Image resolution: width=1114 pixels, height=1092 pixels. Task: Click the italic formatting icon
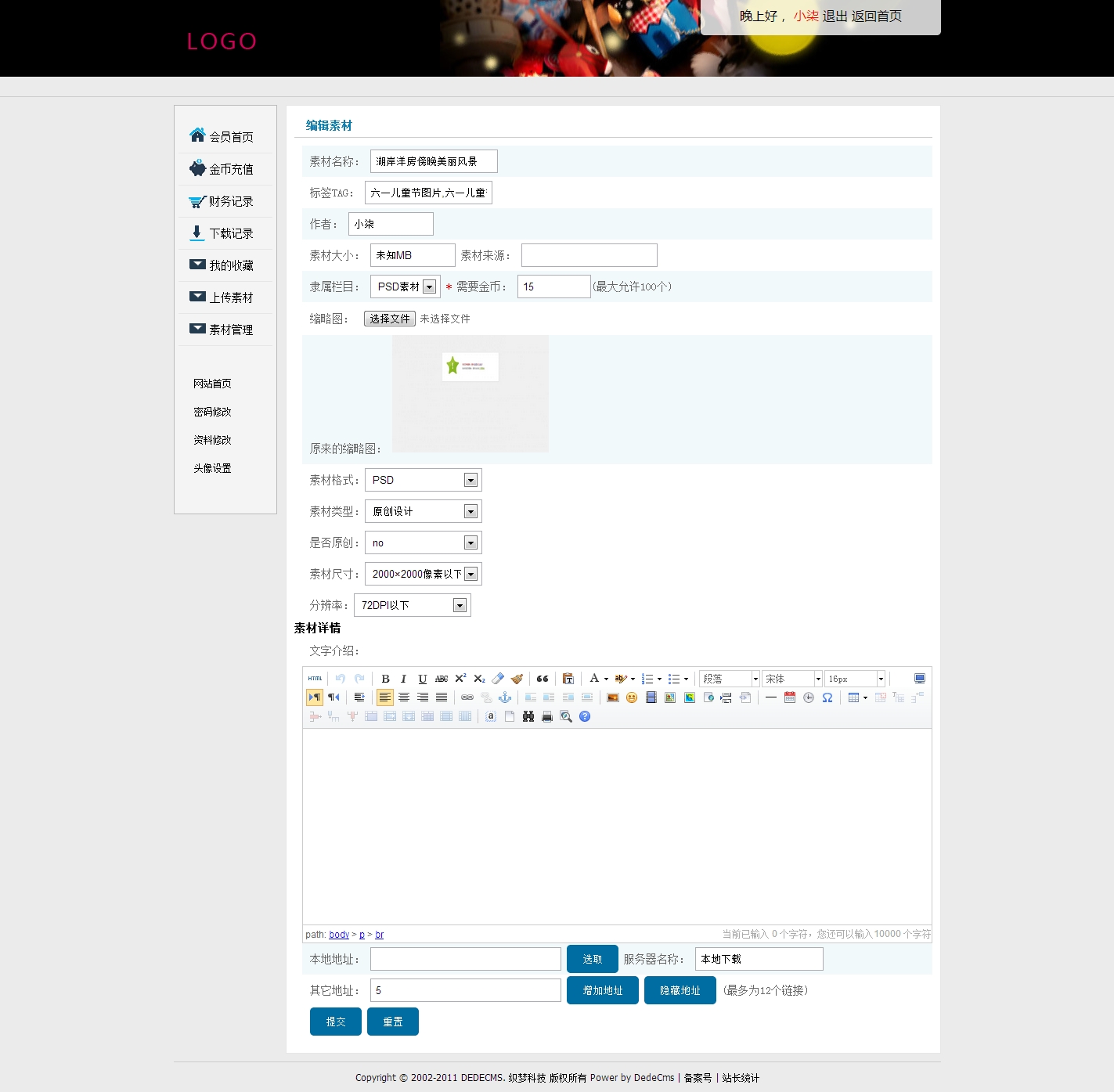[404, 679]
